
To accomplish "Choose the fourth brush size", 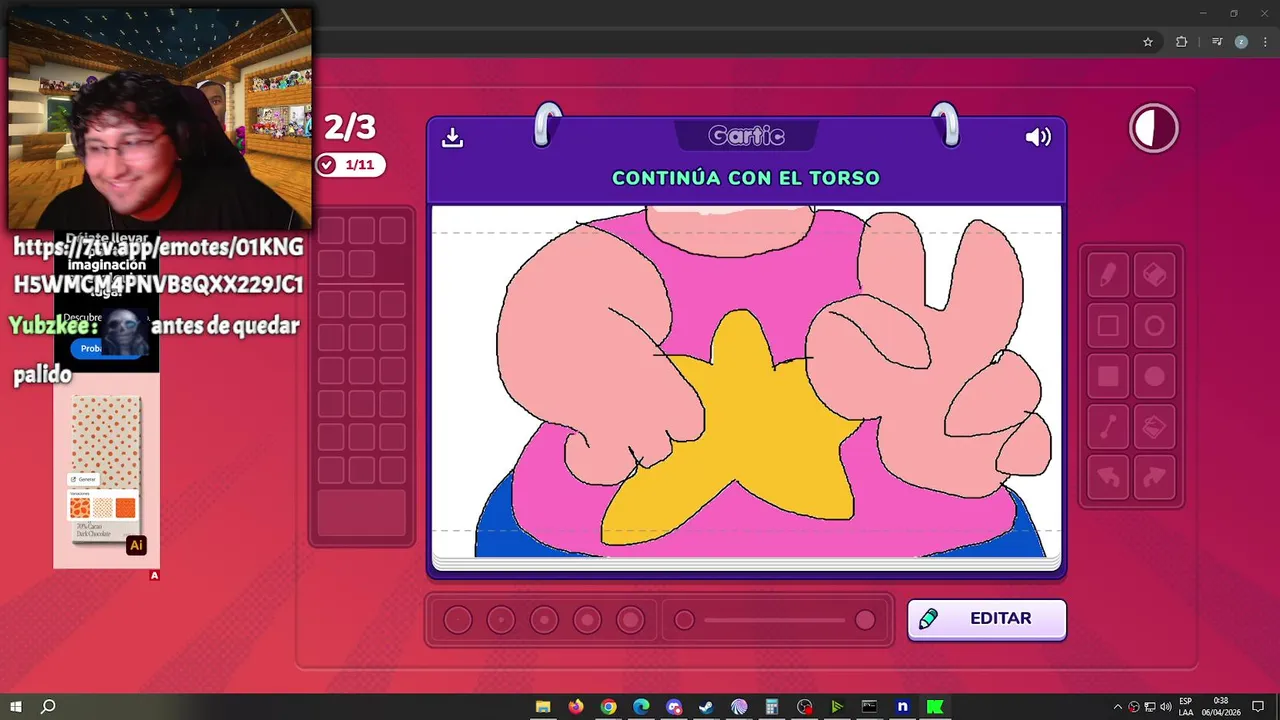I will click(587, 620).
